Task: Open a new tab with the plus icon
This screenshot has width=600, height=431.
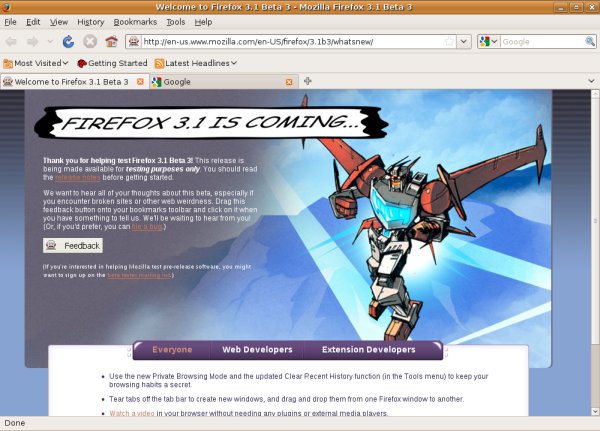Action: pyautogui.click(x=308, y=81)
